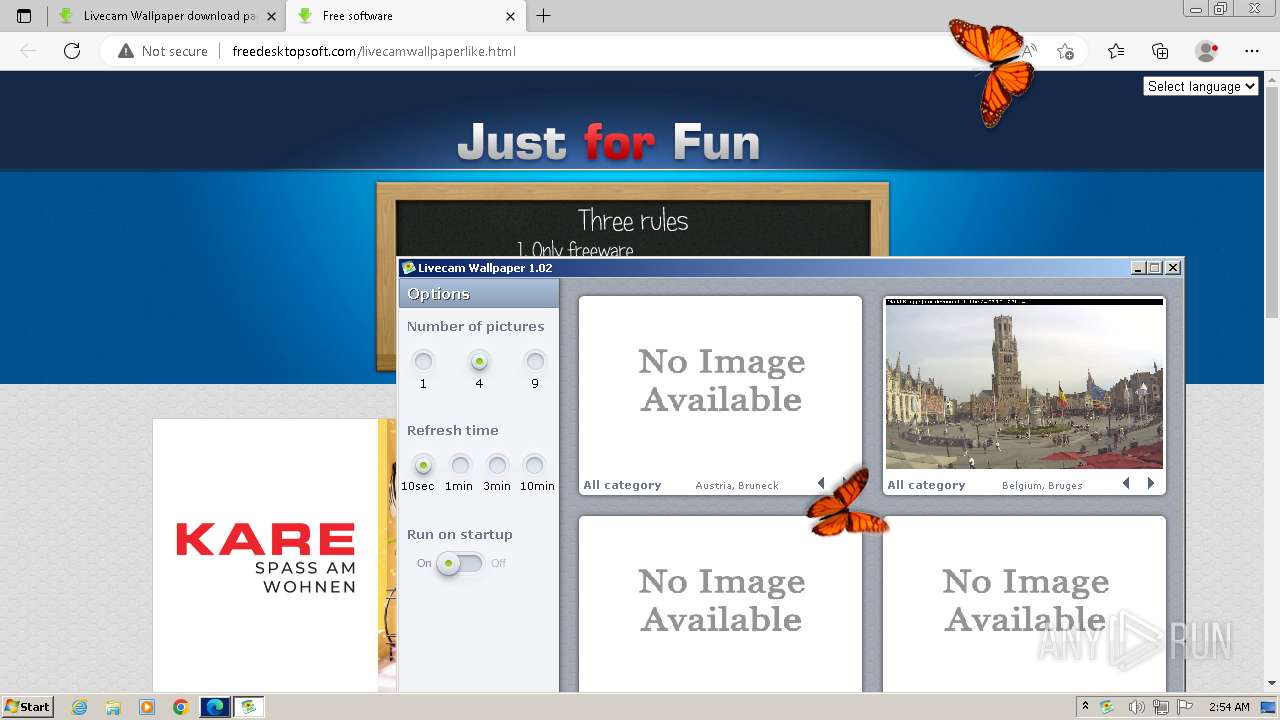
Task: Open Edge settings and more menu
Action: [x=1252, y=51]
